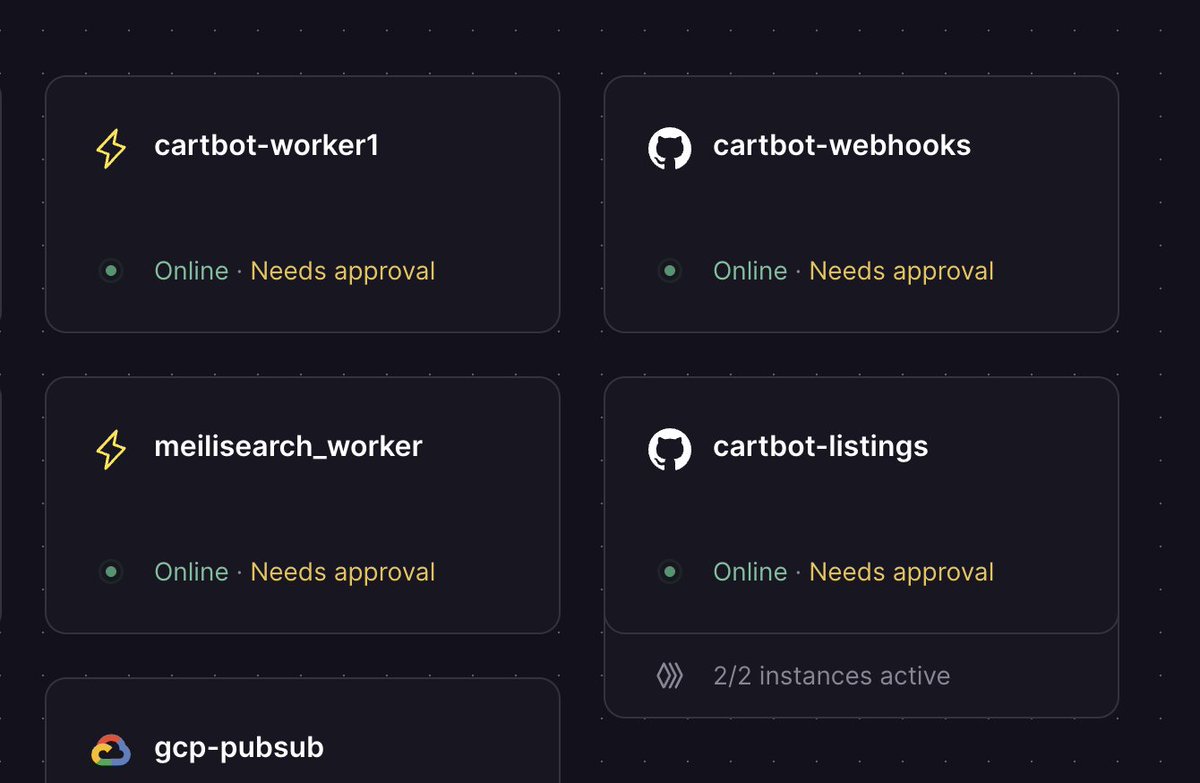Click Online status text on cartbot-listings
The height and width of the screenshot is (783, 1200).
tap(750, 572)
